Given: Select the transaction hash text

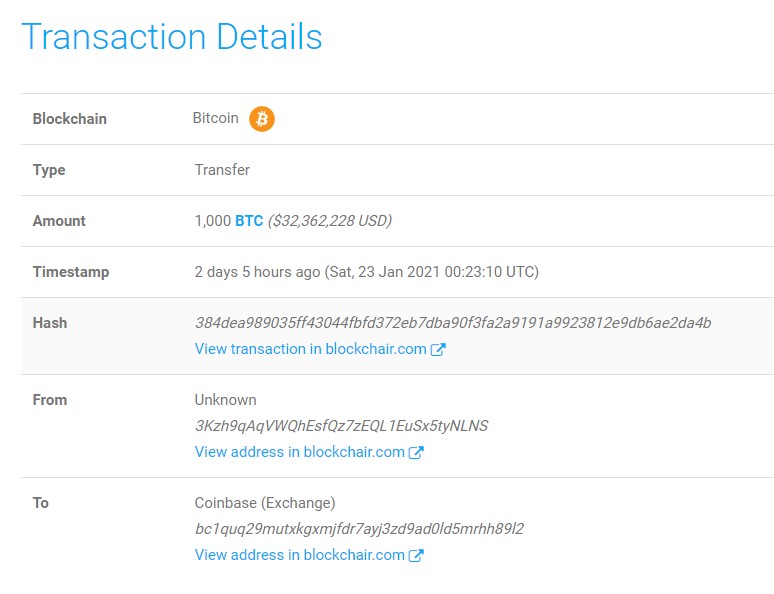Looking at the screenshot, I should point(453,323).
